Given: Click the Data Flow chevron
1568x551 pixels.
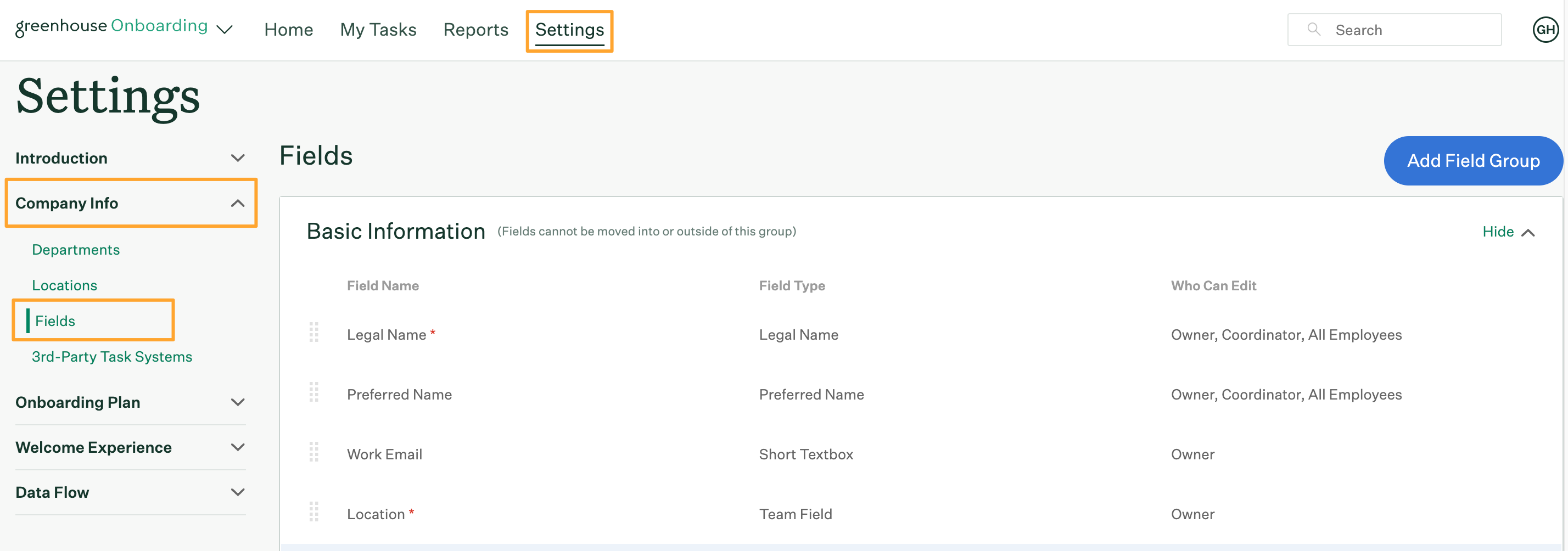Looking at the screenshot, I should [238, 493].
